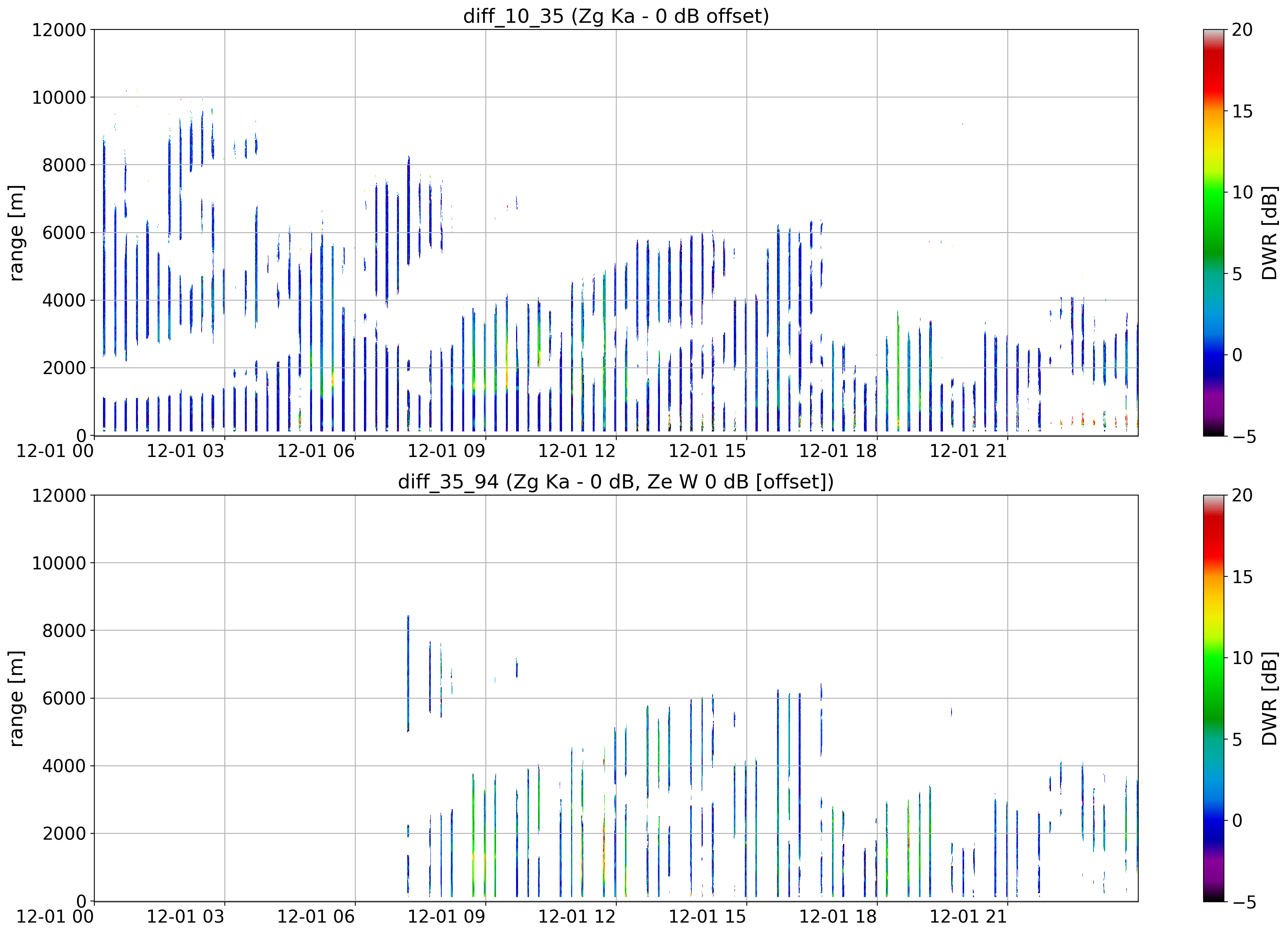
Task: Click the time label '12-01 09' under the diff_35_94 plot
Action: click(x=446, y=917)
